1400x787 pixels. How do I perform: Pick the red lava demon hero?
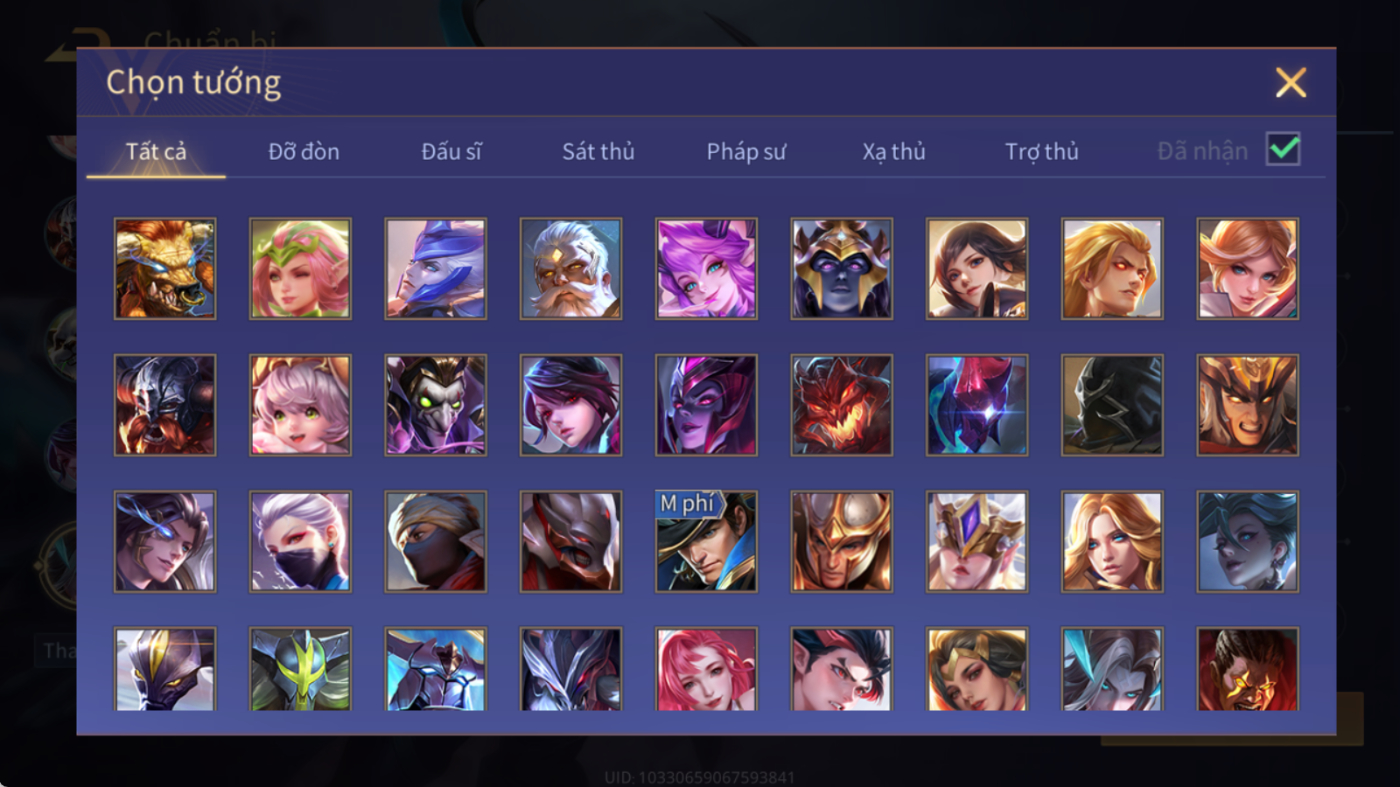(841, 405)
